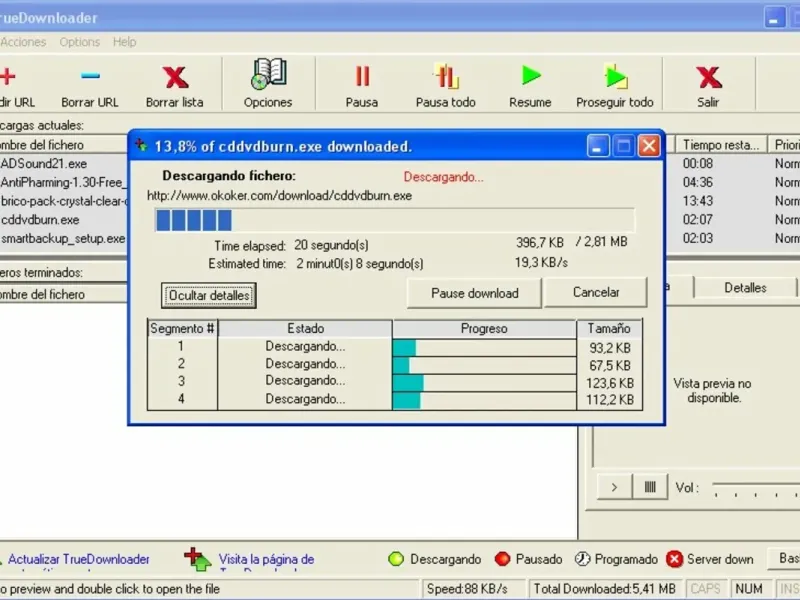Click the terminated files Nombre del fichero header

64,294
